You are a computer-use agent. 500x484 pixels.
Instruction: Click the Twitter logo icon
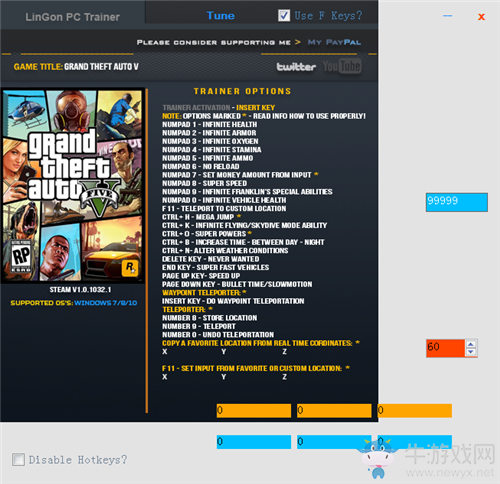click(296, 67)
